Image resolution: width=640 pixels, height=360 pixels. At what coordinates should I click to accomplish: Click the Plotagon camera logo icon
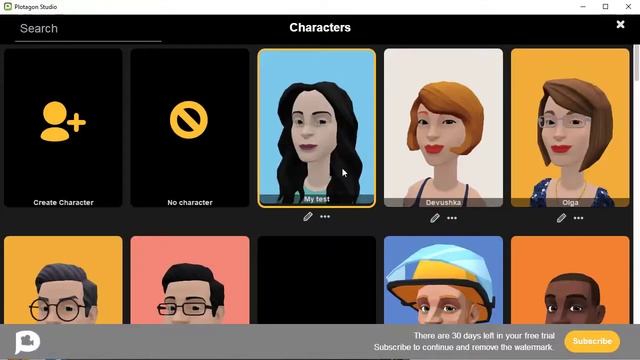click(x=27, y=342)
